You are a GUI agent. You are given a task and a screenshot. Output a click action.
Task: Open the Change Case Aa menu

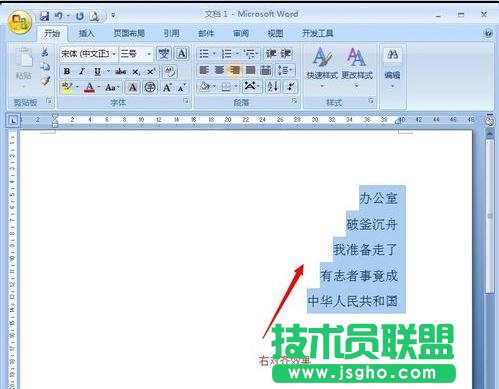coord(112,87)
